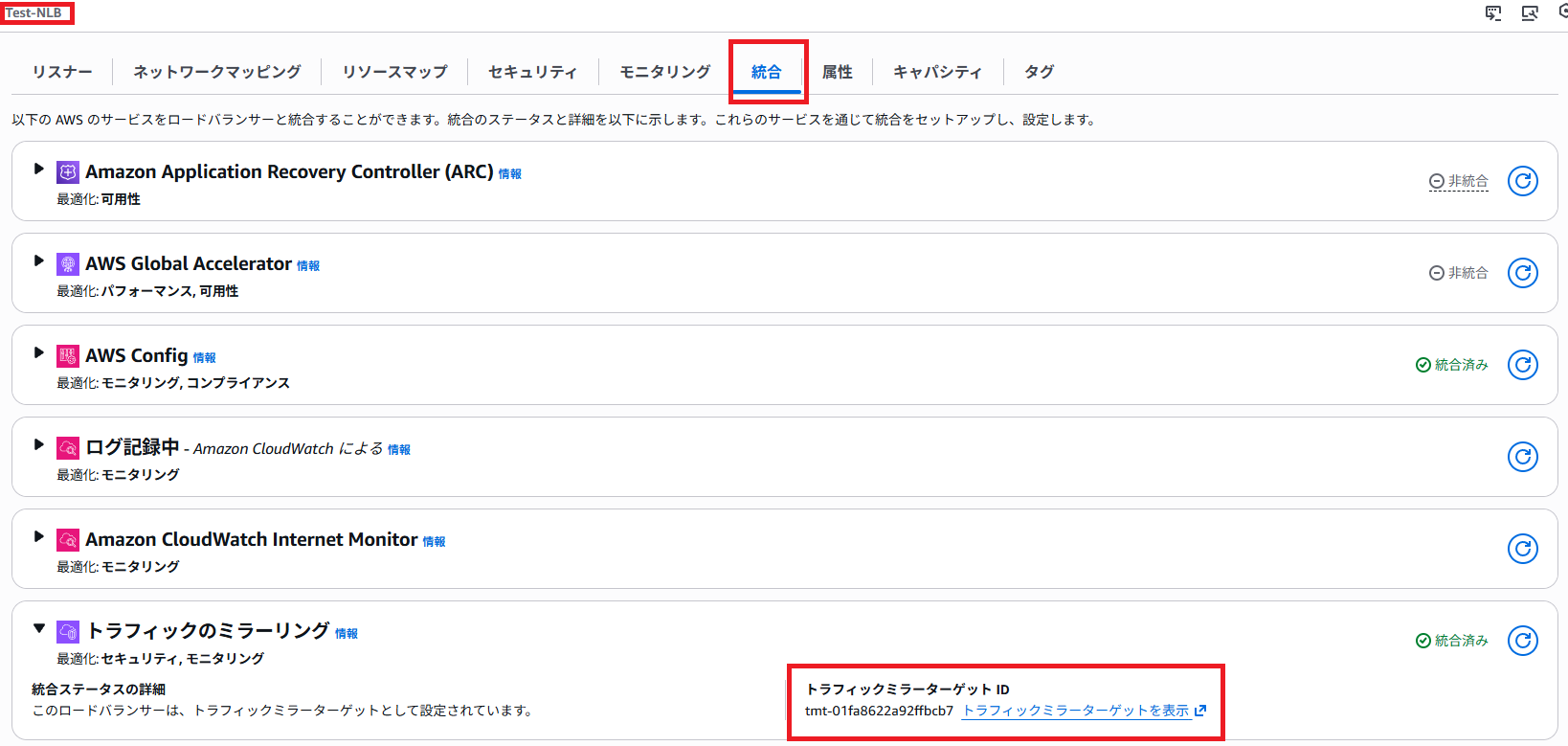Open 情報 link beside ログ記録中 CloudWatch
Viewport: 1568px width, 746px height.
click(x=399, y=450)
